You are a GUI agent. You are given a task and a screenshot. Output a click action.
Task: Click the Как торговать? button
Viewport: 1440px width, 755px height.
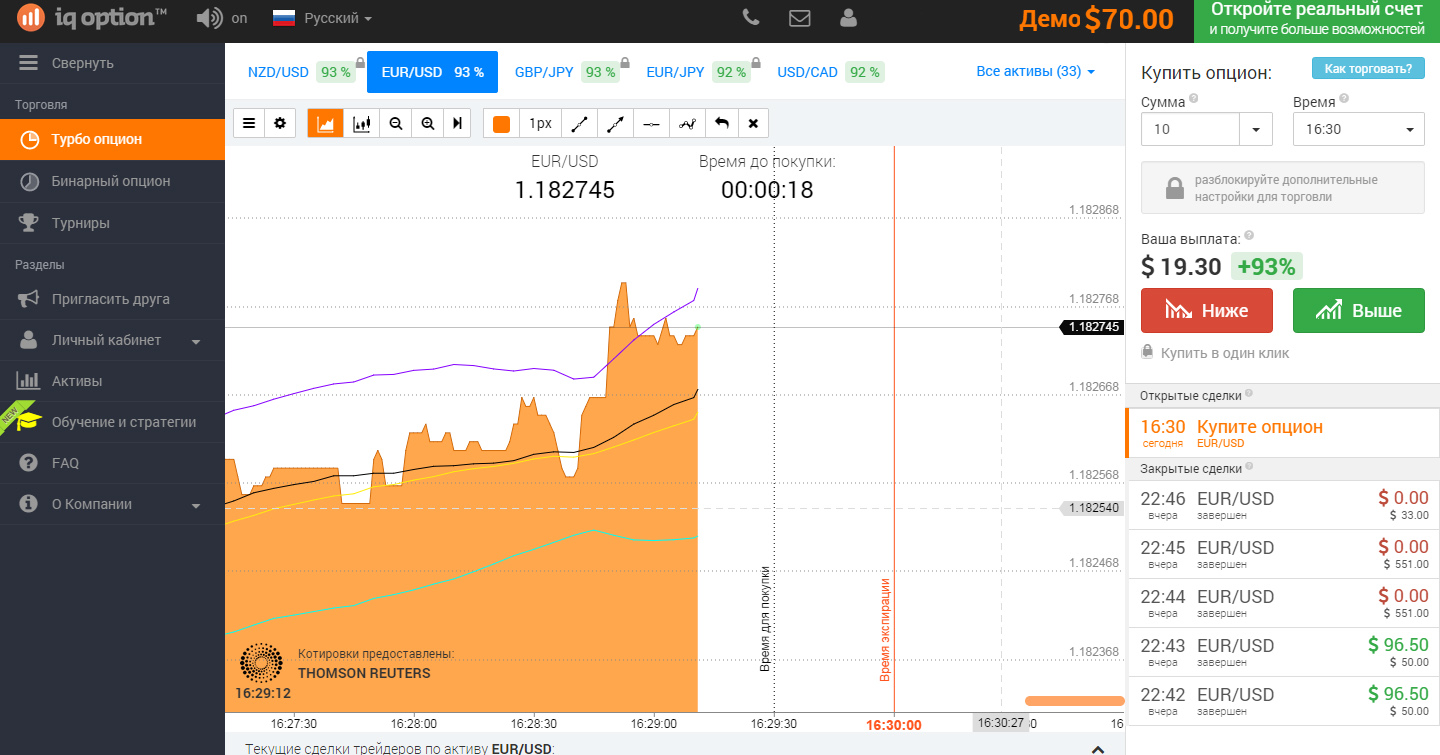tap(1368, 69)
